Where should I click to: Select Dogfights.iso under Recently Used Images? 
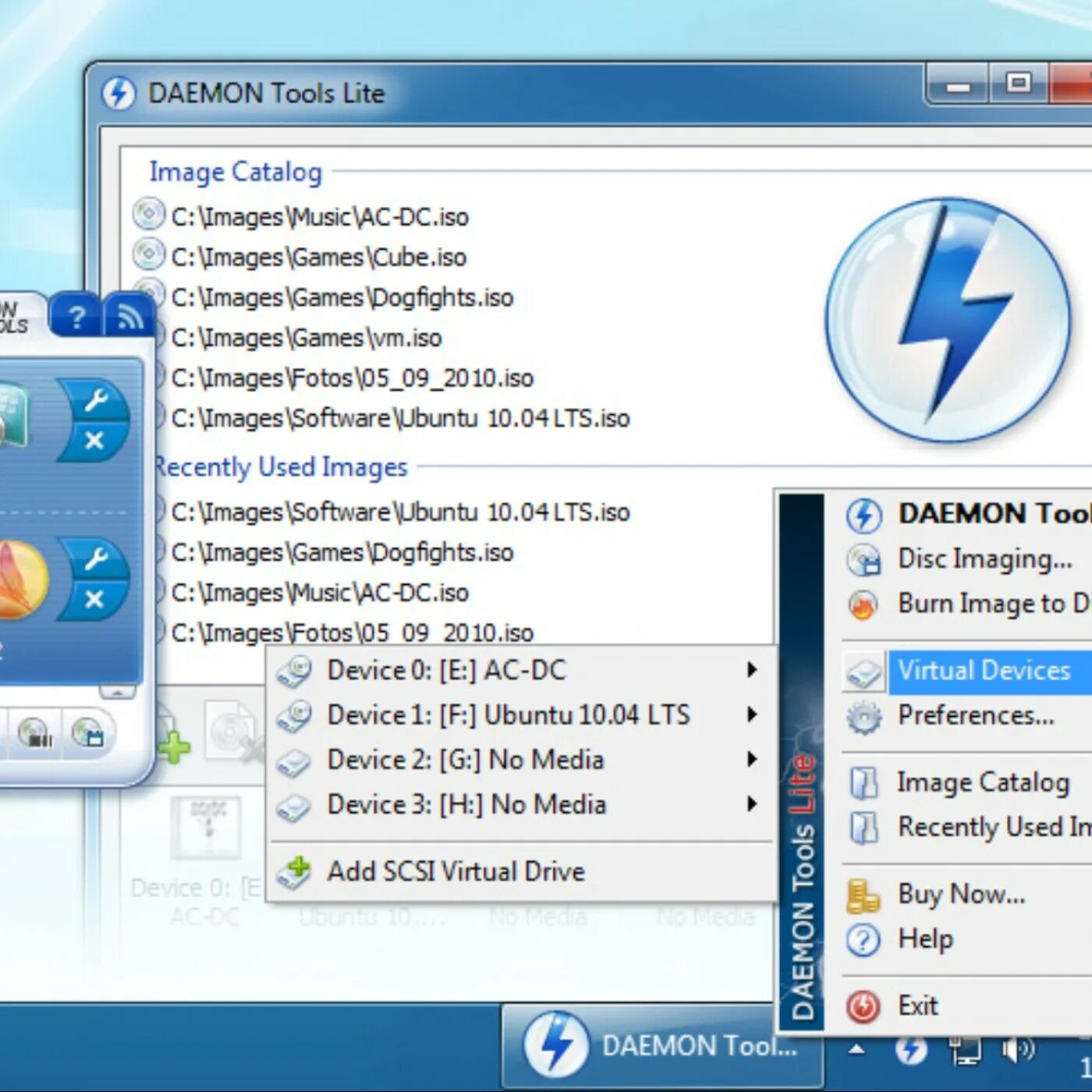pos(342,553)
